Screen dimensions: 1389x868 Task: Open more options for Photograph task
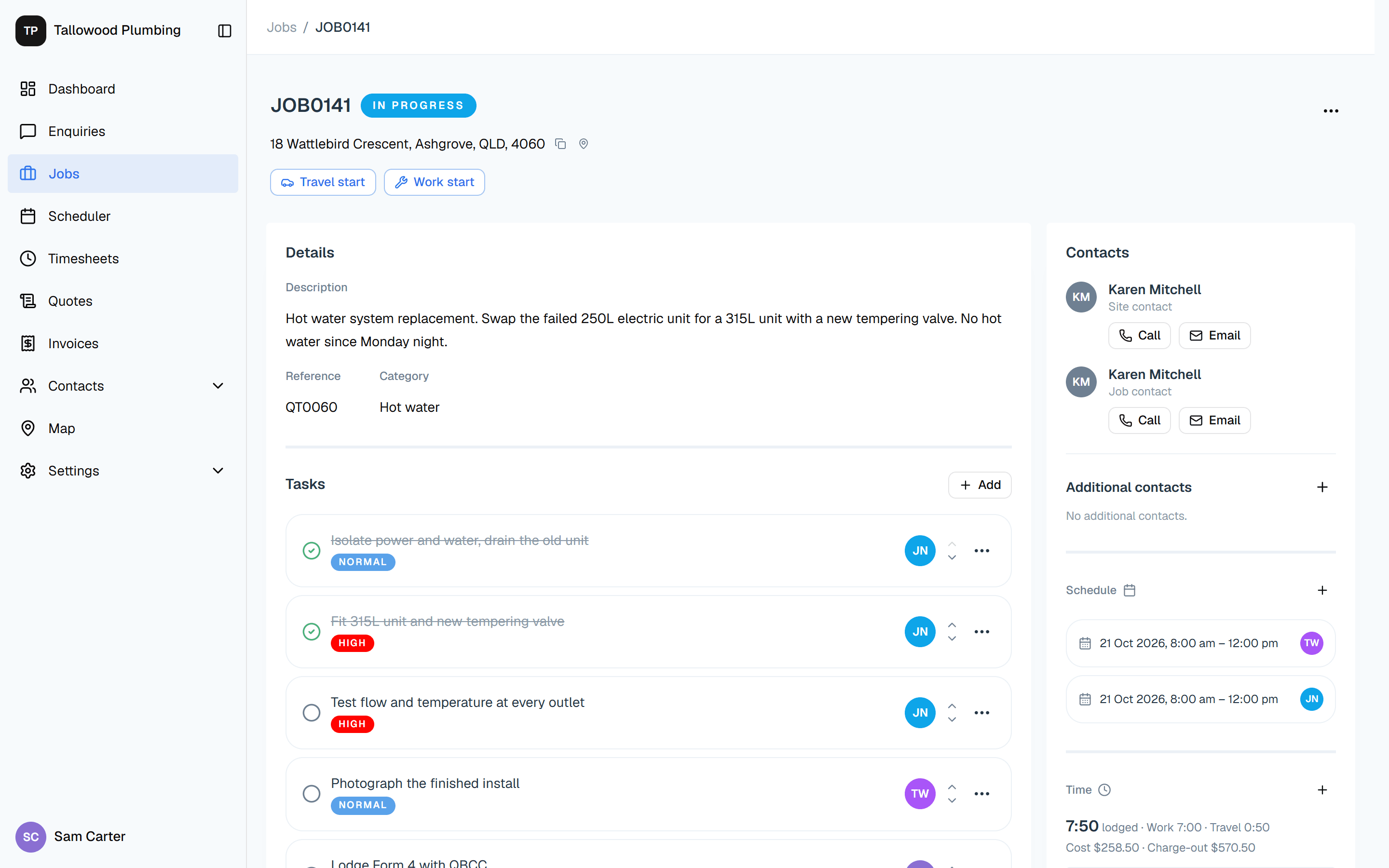981,793
